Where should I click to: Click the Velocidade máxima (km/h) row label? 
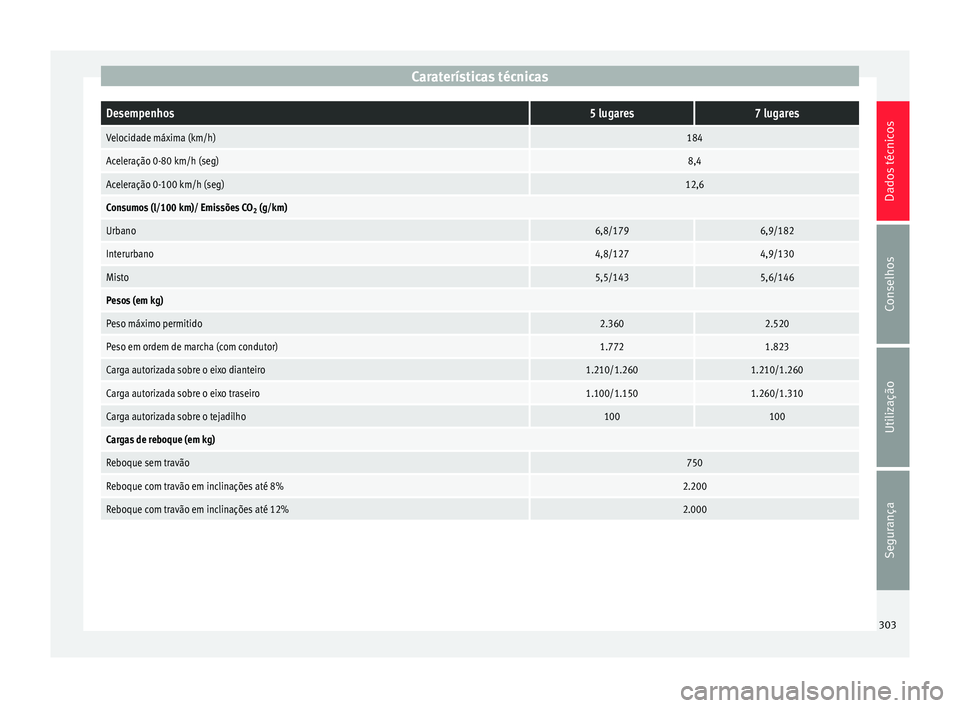pos(161,138)
